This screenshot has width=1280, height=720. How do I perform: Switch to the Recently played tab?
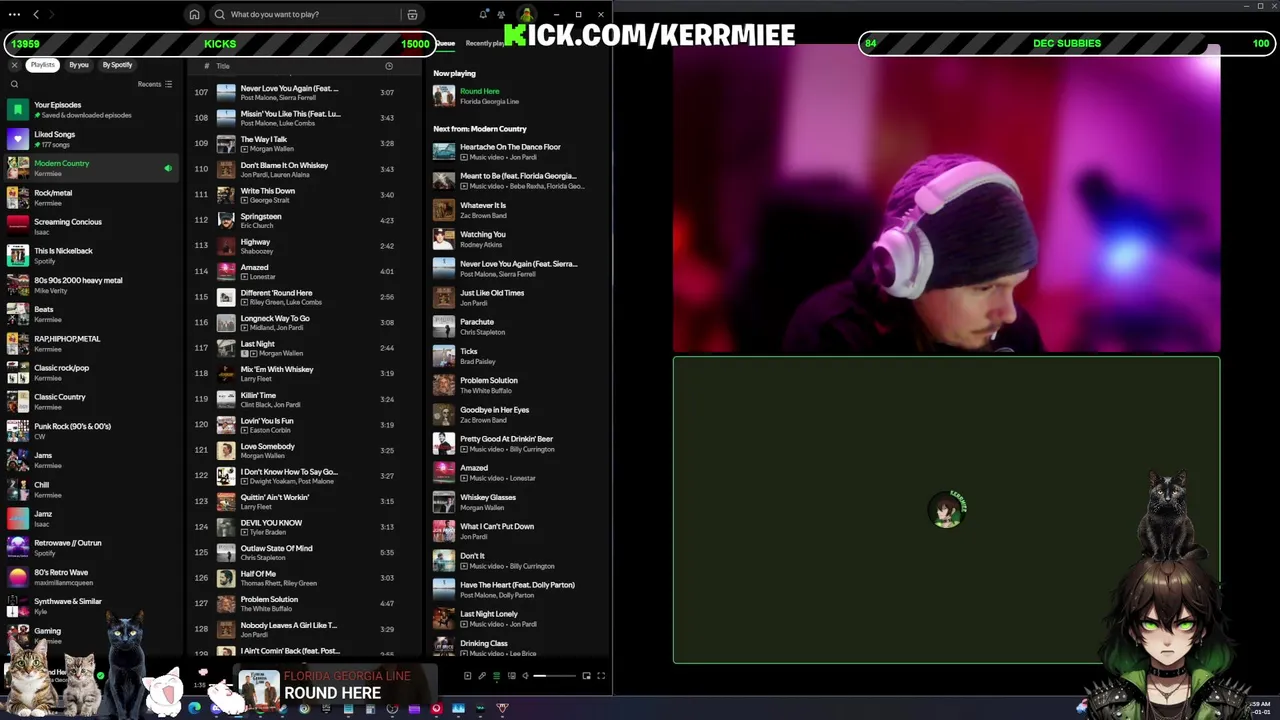point(487,43)
